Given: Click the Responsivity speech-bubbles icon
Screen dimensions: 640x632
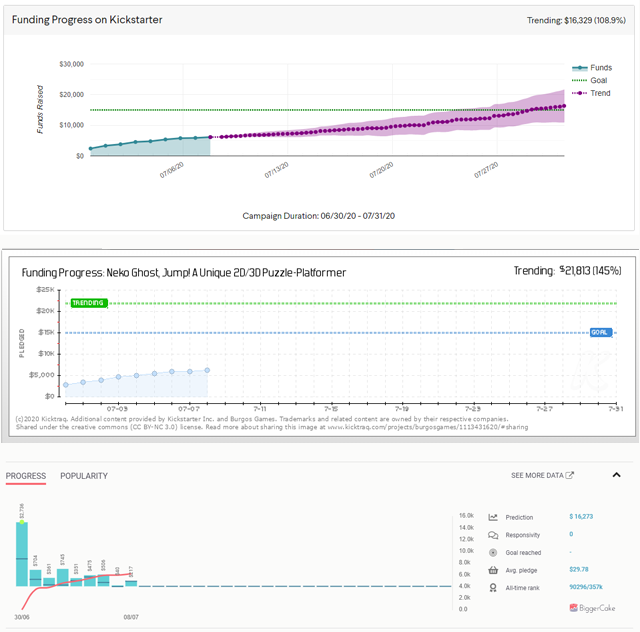Looking at the screenshot, I should [x=493, y=535].
